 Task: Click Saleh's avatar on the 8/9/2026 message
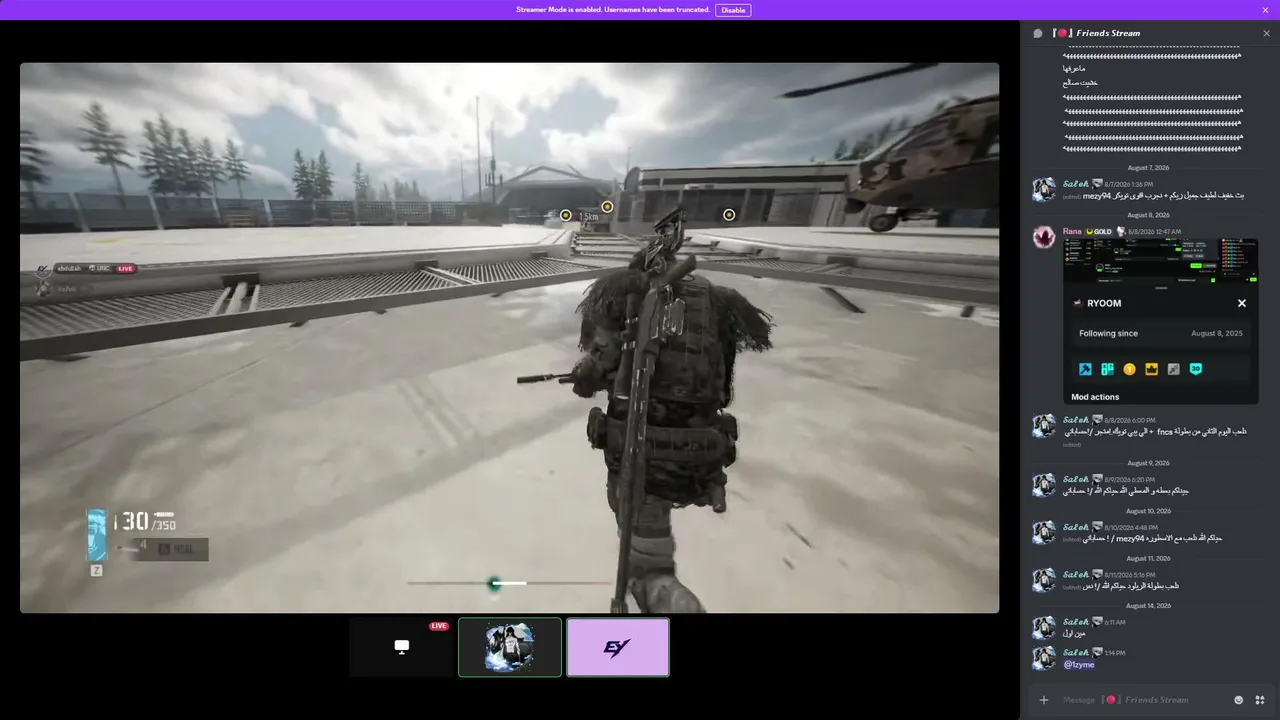[1044, 485]
